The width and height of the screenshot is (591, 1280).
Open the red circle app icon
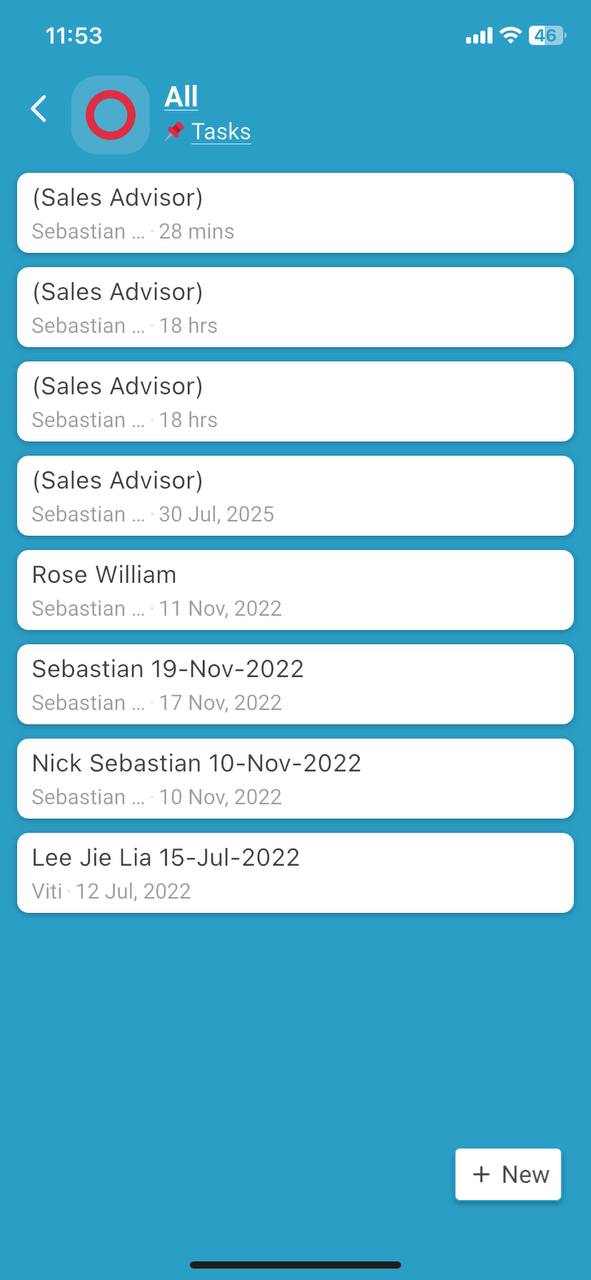(110, 115)
